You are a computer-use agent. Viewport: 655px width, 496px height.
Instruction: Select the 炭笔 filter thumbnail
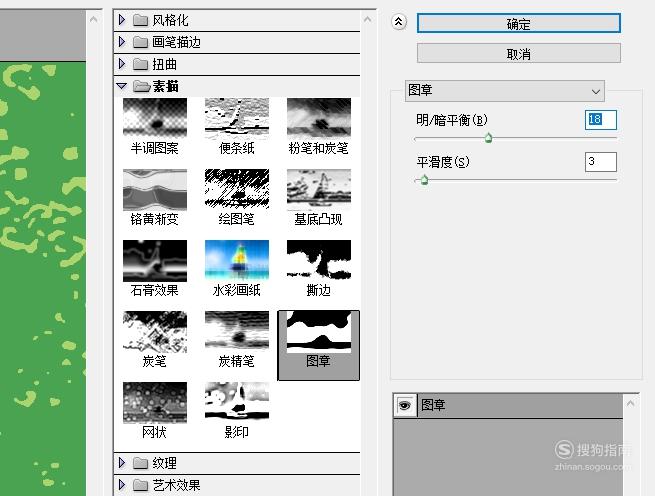pyautogui.click(x=155, y=332)
